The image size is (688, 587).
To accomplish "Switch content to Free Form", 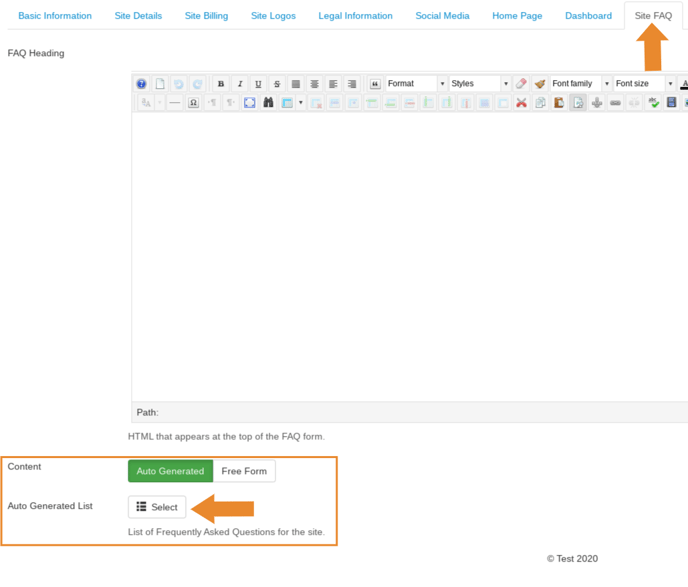I will click(244, 471).
